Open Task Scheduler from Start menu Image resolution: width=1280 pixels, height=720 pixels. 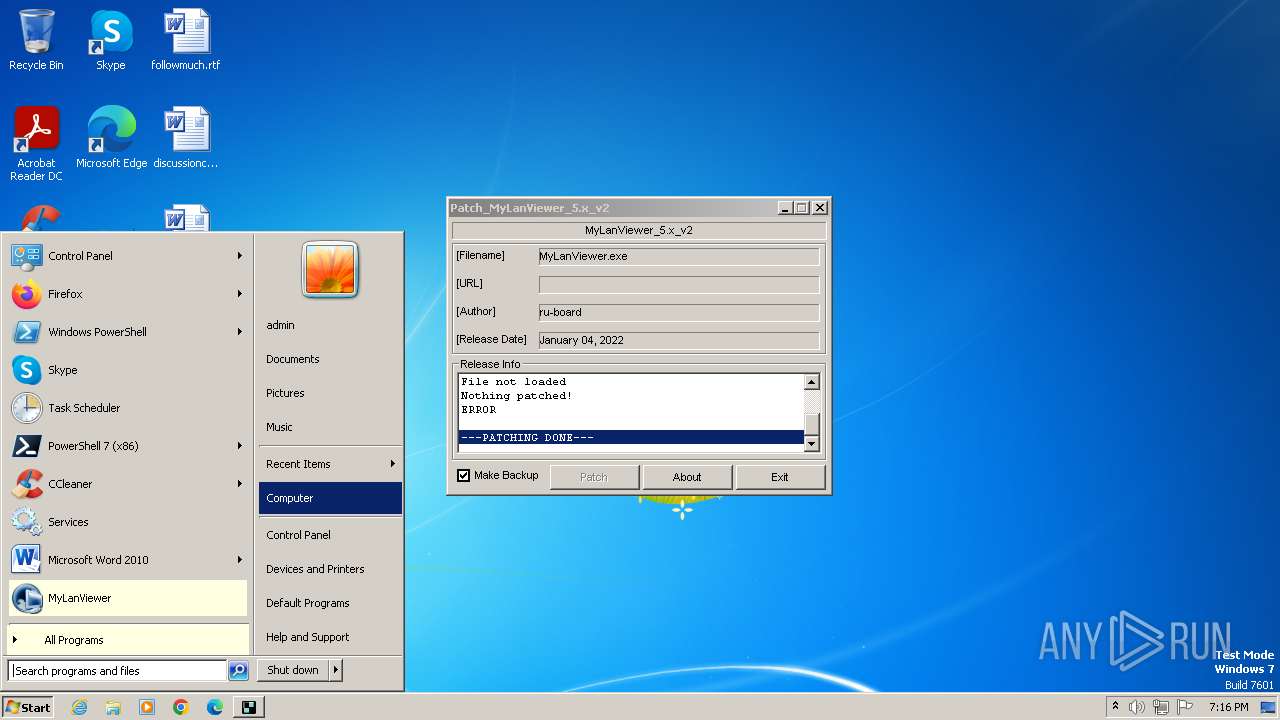[127, 408]
